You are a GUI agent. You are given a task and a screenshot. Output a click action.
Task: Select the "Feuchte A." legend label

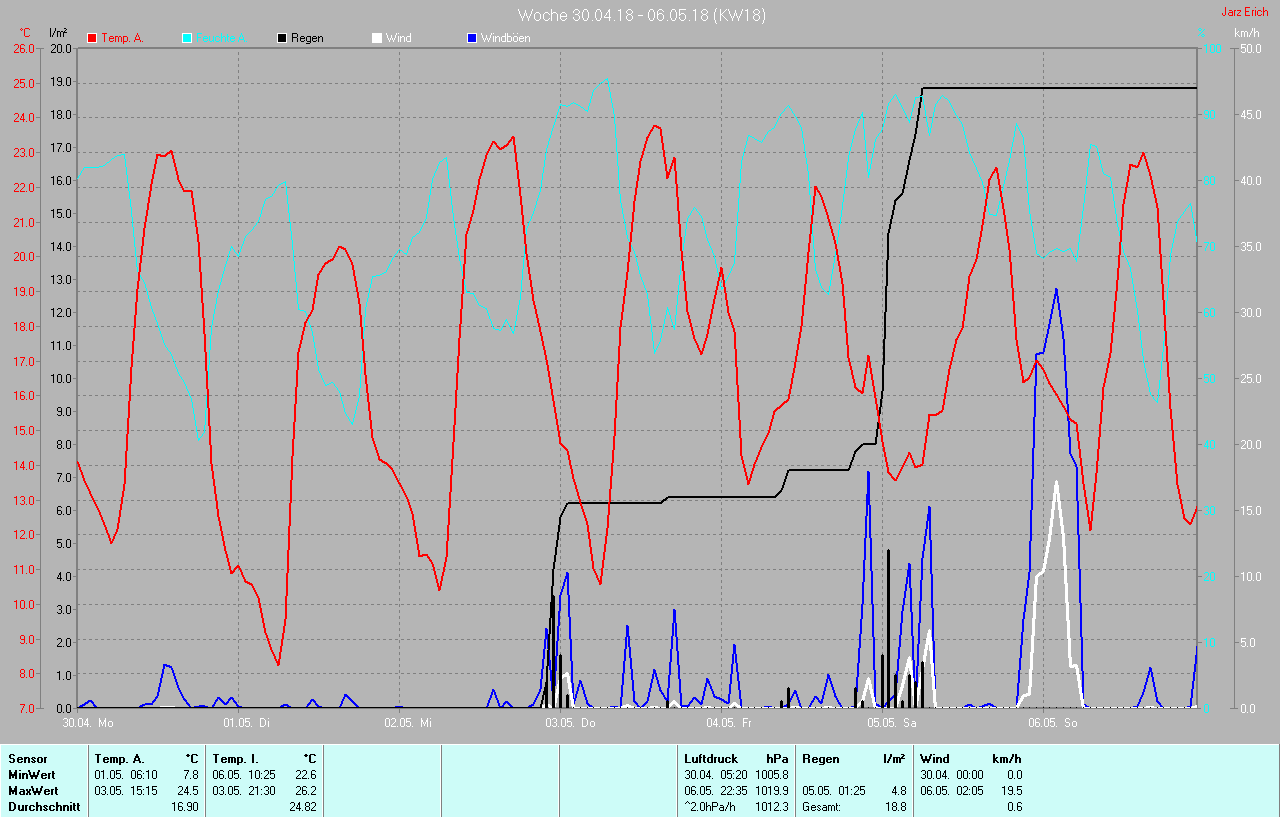click(x=221, y=39)
